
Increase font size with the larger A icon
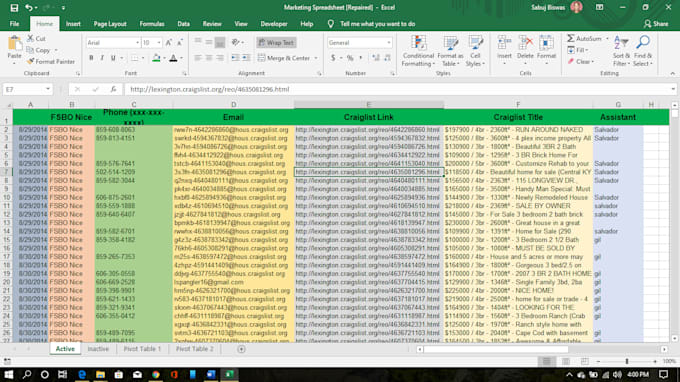click(x=168, y=42)
